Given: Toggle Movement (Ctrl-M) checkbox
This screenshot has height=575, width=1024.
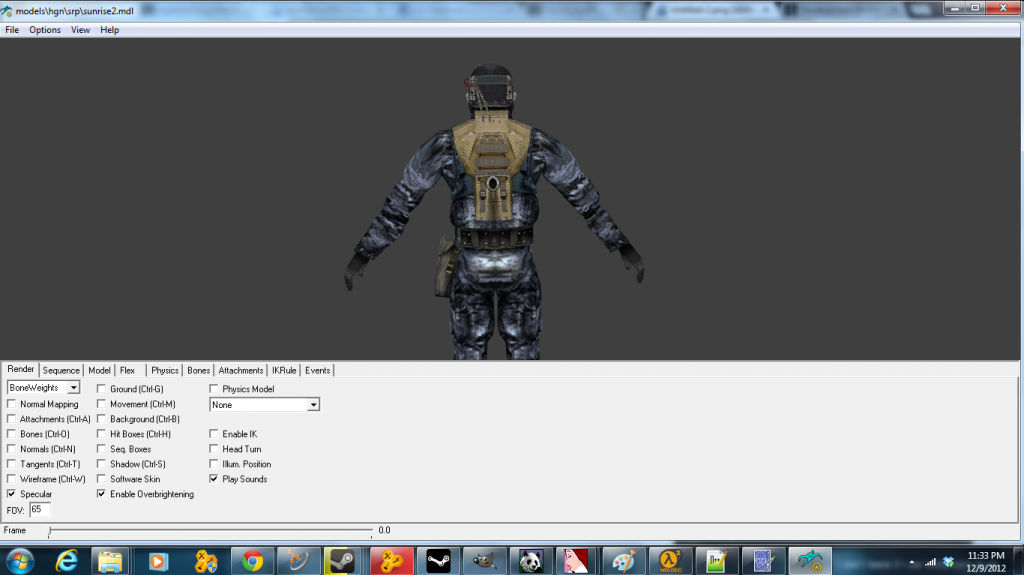Looking at the screenshot, I should (101, 404).
